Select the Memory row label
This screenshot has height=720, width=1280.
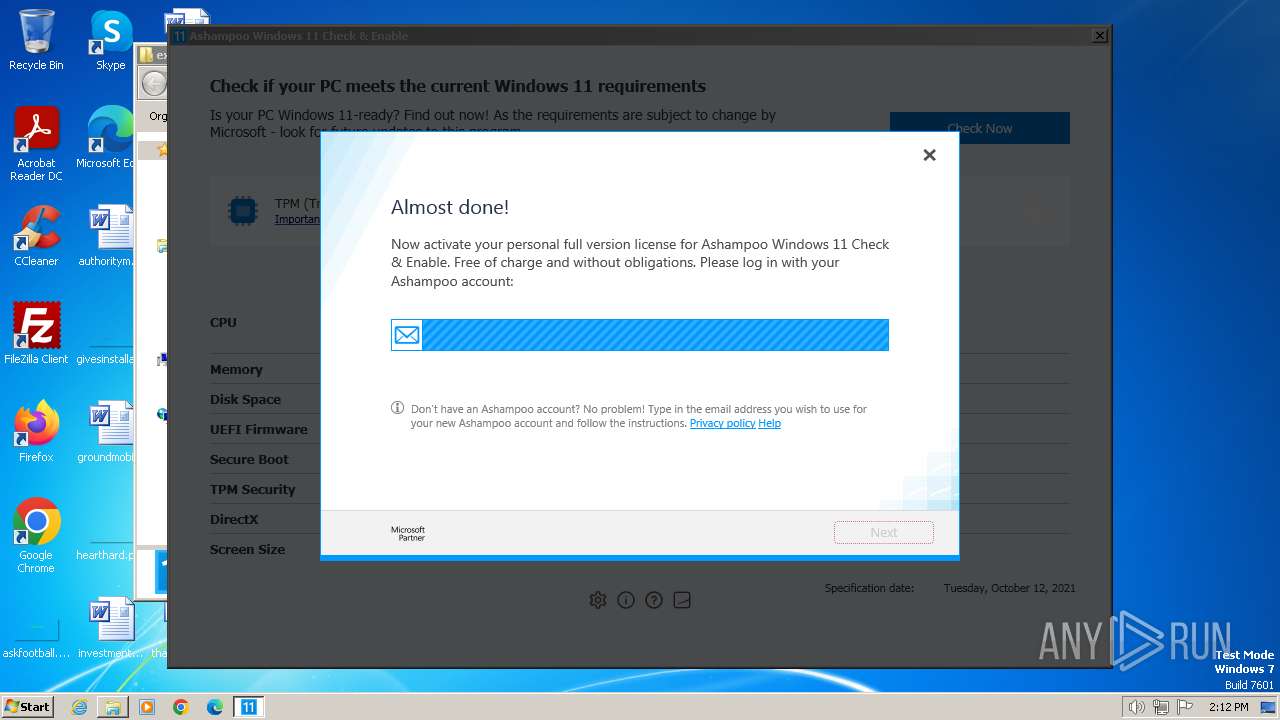click(x=236, y=369)
